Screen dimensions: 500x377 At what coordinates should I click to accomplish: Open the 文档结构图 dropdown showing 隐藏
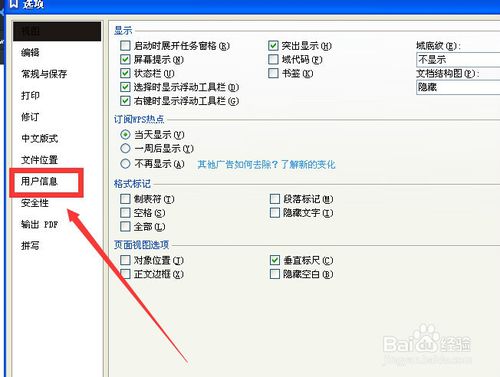pyautogui.click(x=458, y=87)
